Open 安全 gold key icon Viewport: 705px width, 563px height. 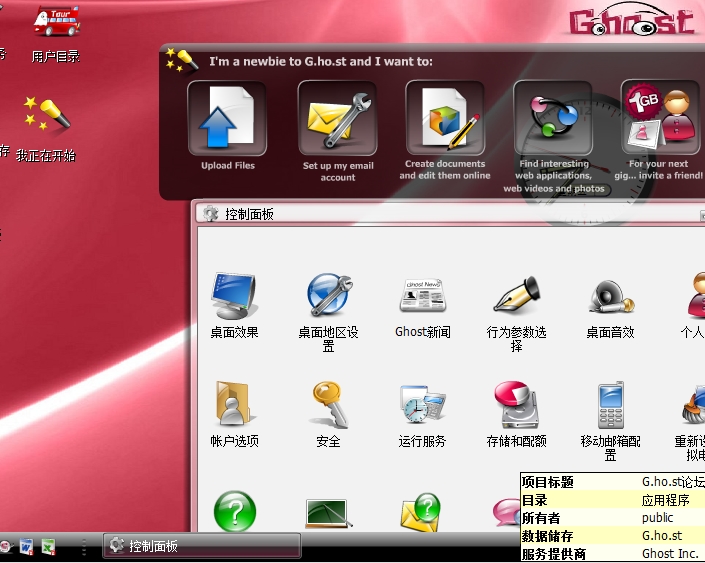click(x=330, y=404)
